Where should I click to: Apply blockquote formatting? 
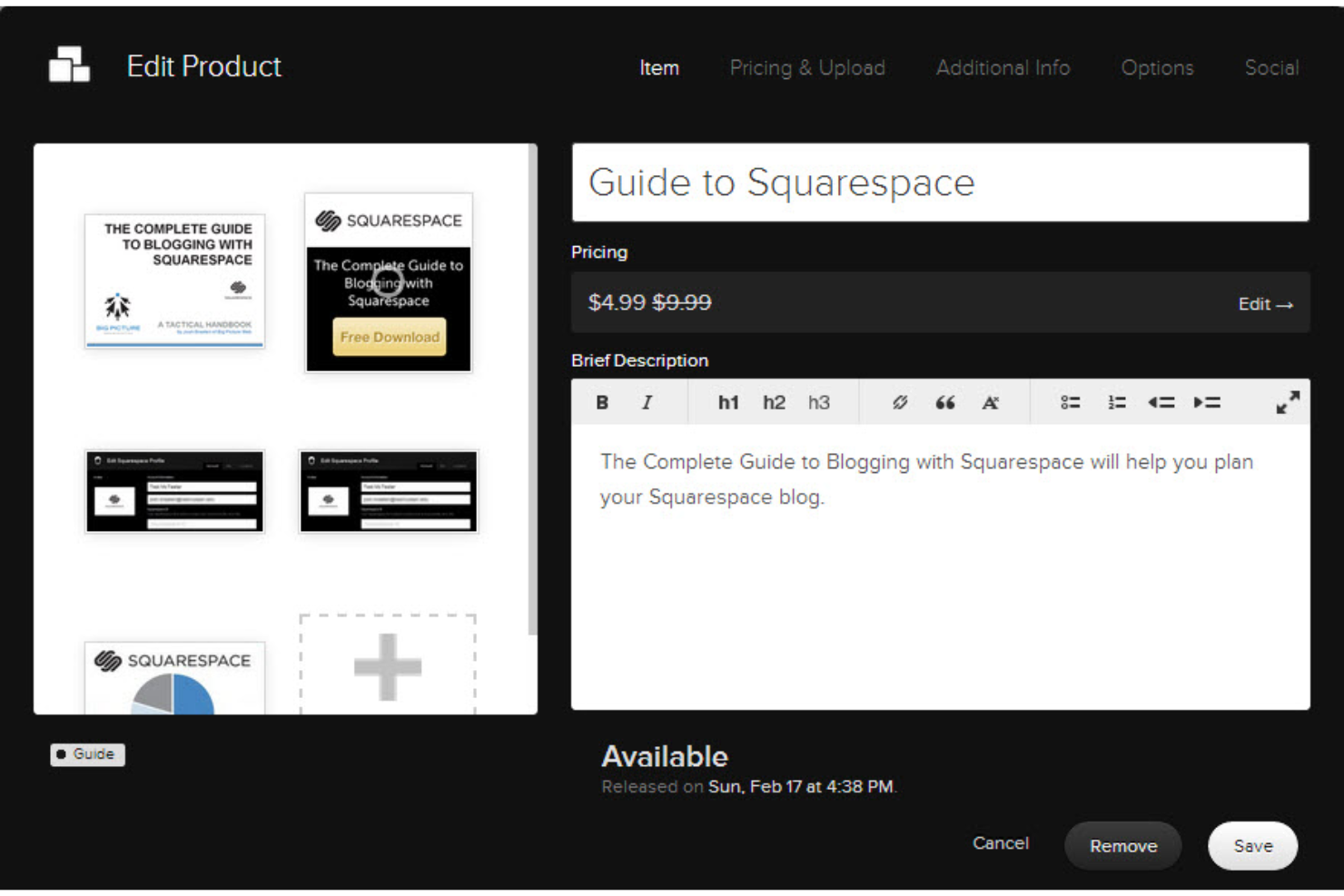(945, 402)
